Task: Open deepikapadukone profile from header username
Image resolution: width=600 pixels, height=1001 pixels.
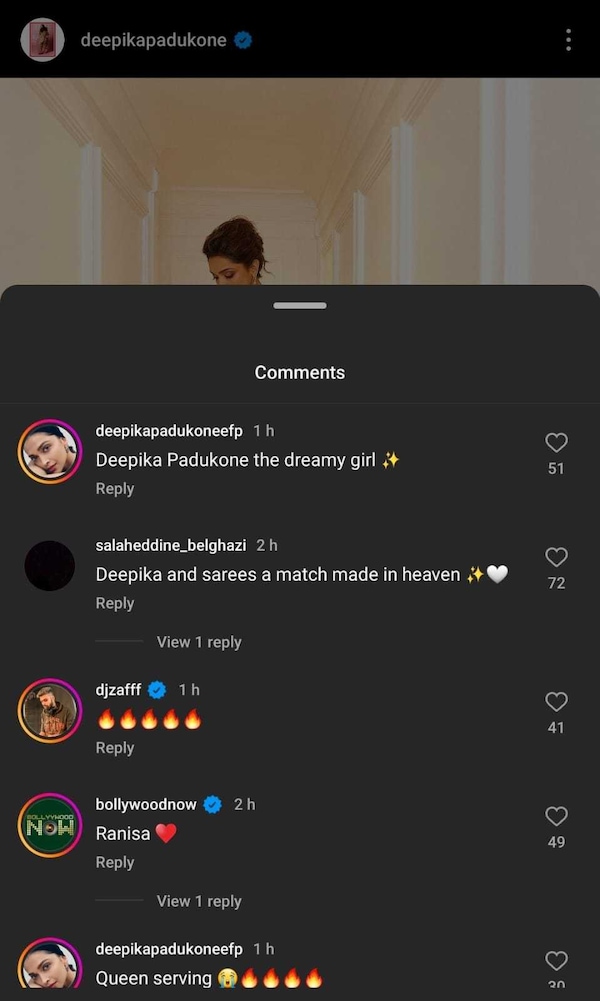Action: point(153,40)
